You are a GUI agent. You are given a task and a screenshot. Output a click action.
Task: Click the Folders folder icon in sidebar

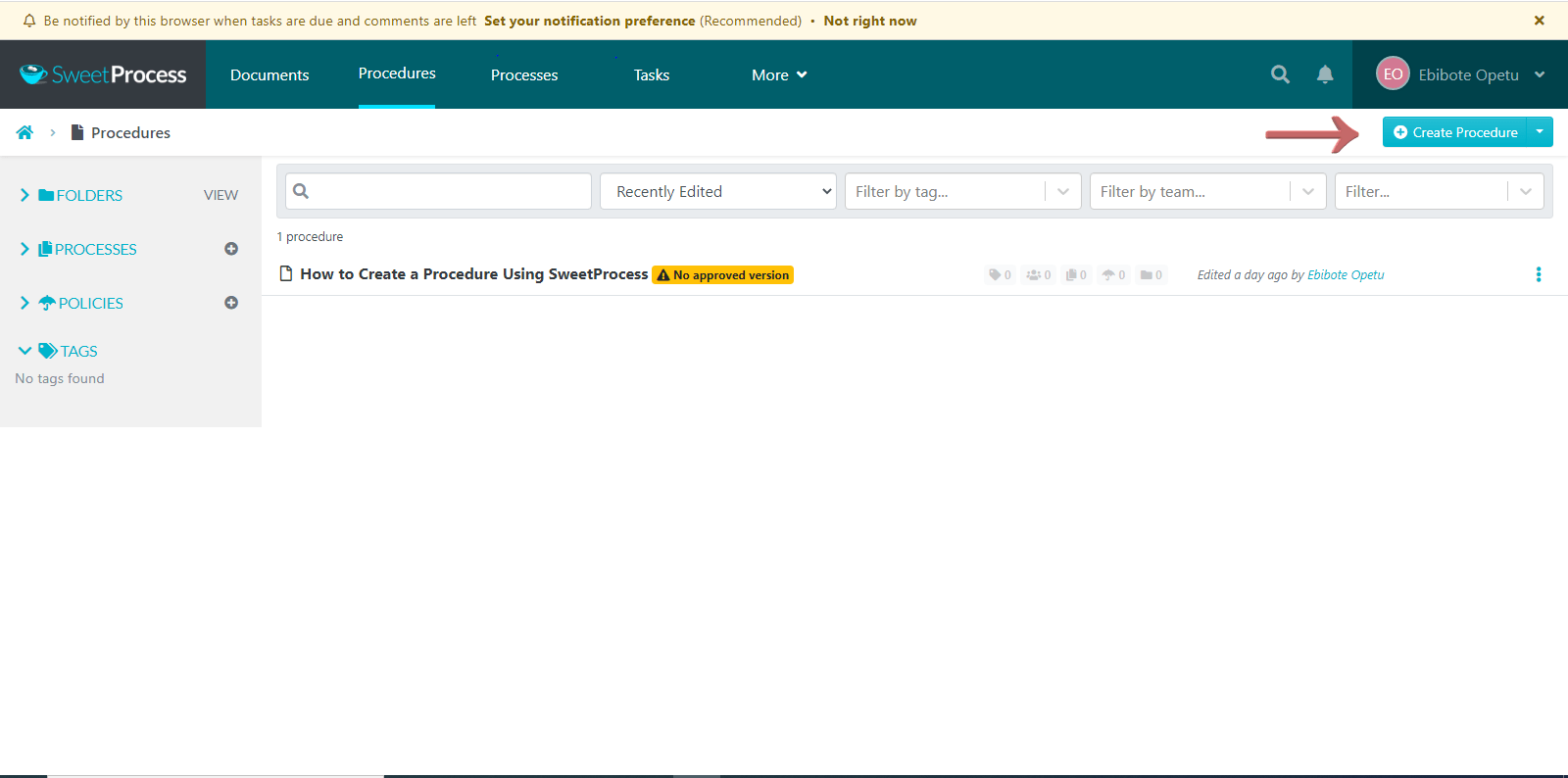click(x=46, y=195)
